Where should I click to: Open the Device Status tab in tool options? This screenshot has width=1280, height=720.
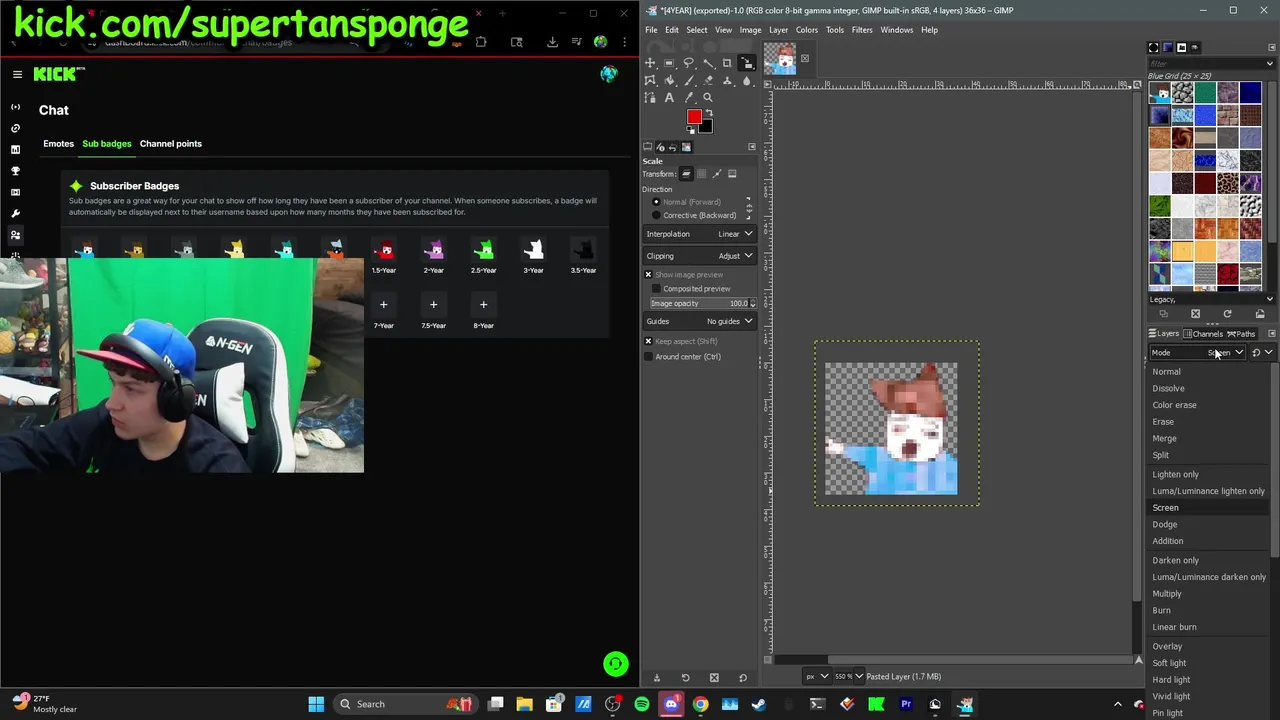click(x=661, y=147)
